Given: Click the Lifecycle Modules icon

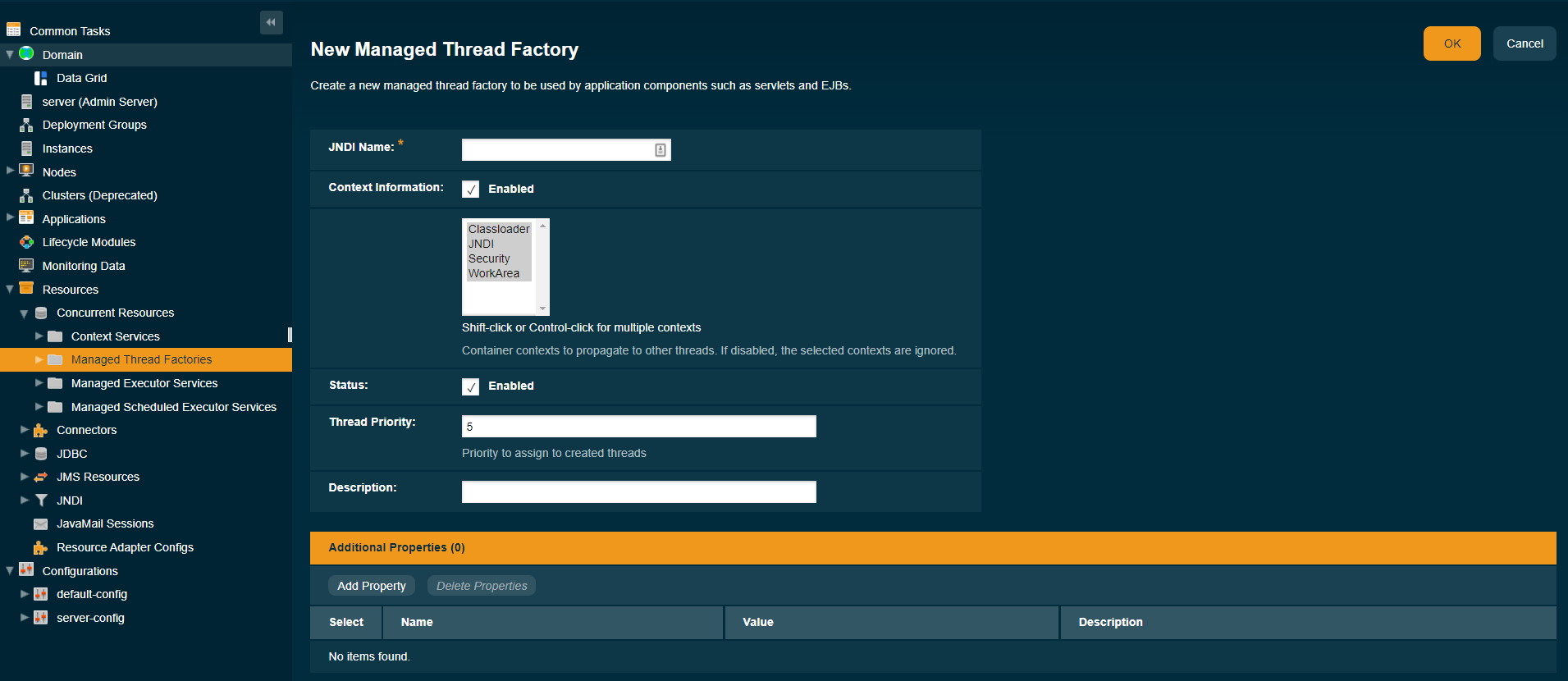Looking at the screenshot, I should point(26,242).
